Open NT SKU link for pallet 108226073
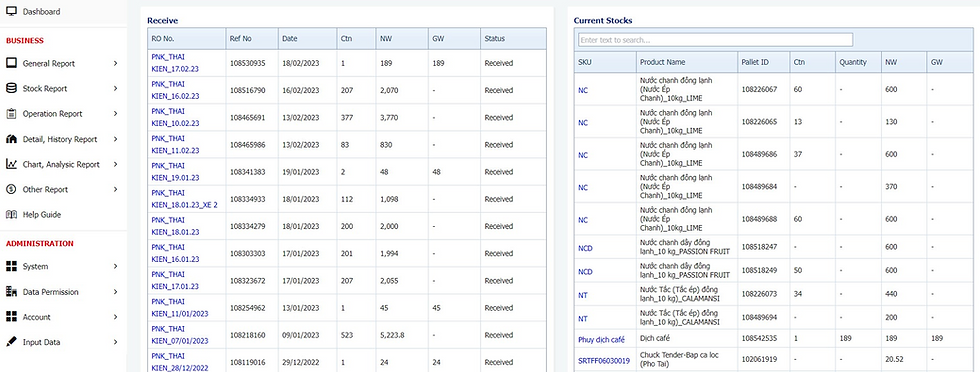The image size is (980, 372). [583, 295]
